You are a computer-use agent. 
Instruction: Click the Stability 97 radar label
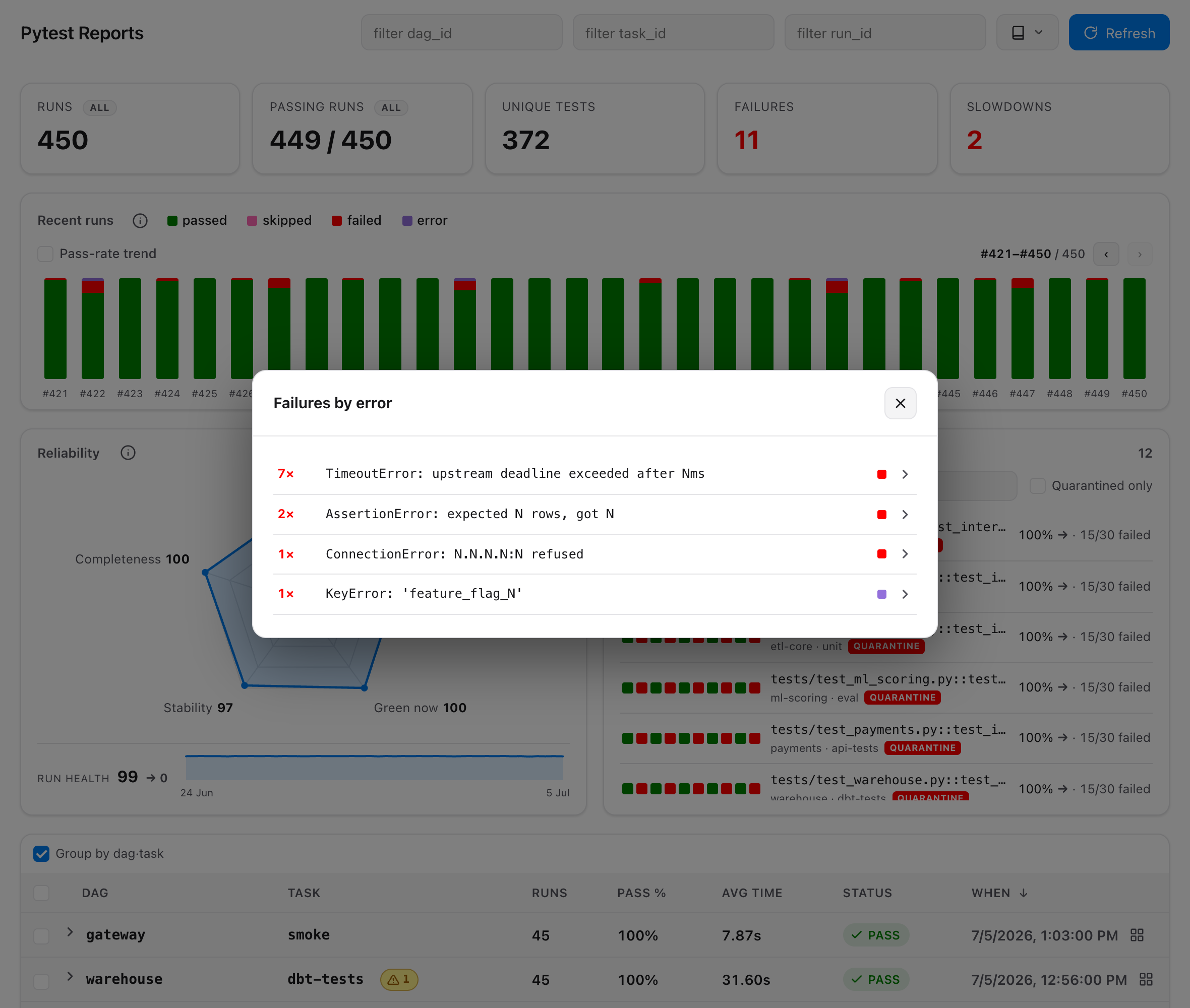point(198,708)
